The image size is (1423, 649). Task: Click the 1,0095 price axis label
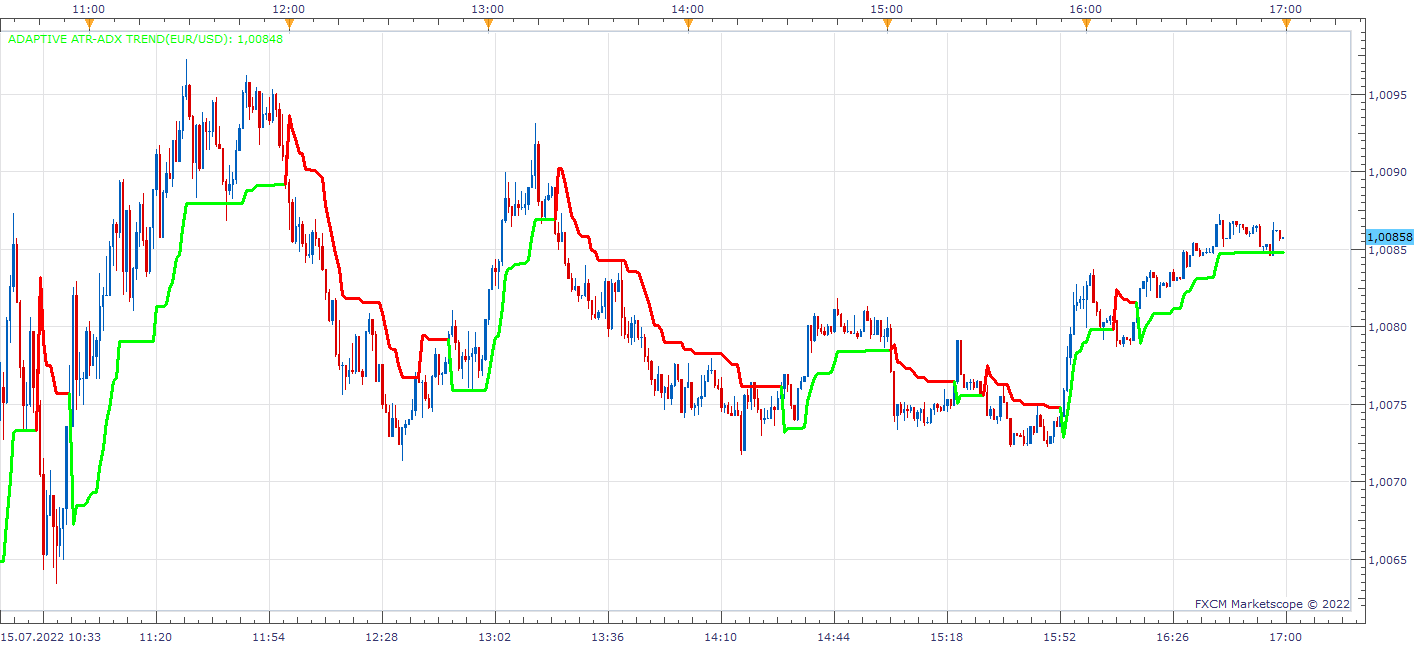(x=1387, y=95)
